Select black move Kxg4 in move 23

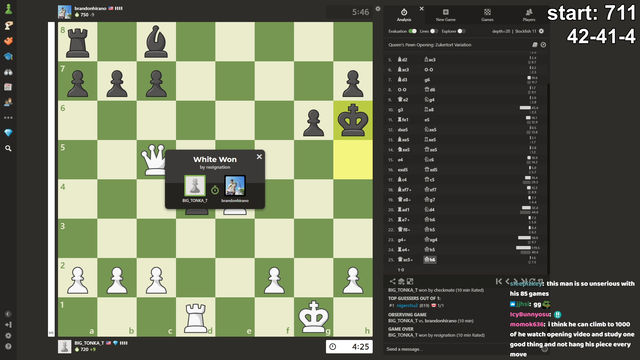coord(431,240)
